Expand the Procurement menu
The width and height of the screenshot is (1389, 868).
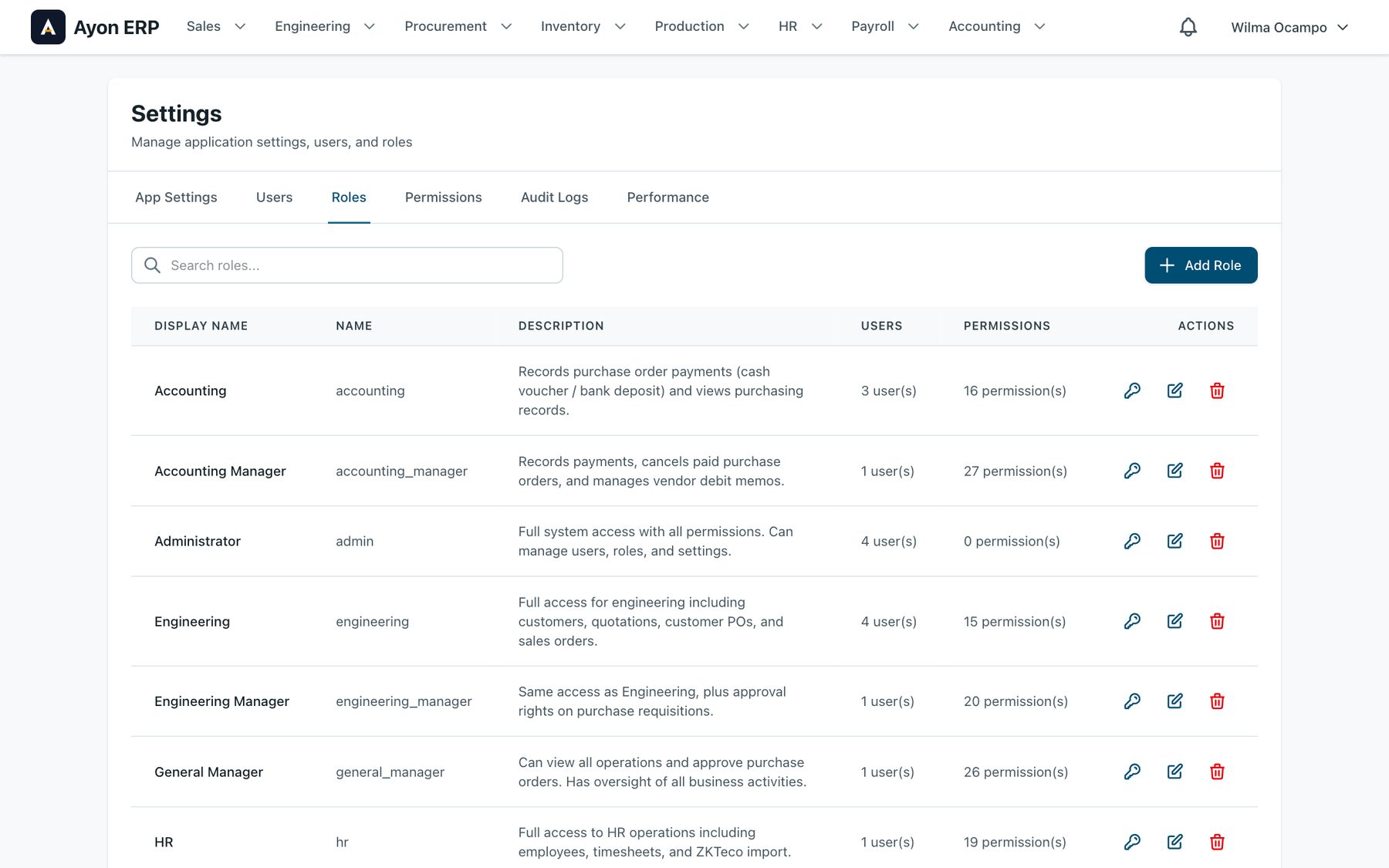(458, 26)
